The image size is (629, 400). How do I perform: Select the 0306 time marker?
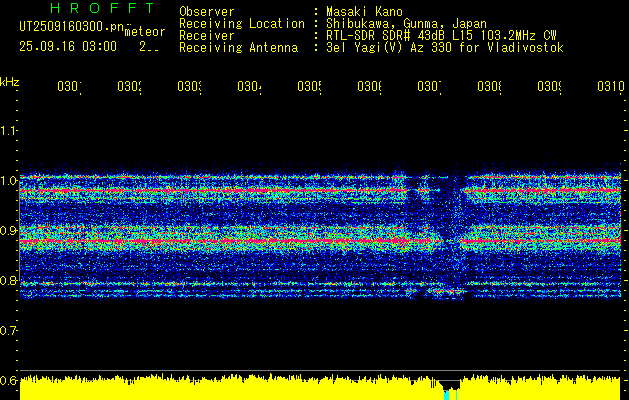(x=369, y=86)
